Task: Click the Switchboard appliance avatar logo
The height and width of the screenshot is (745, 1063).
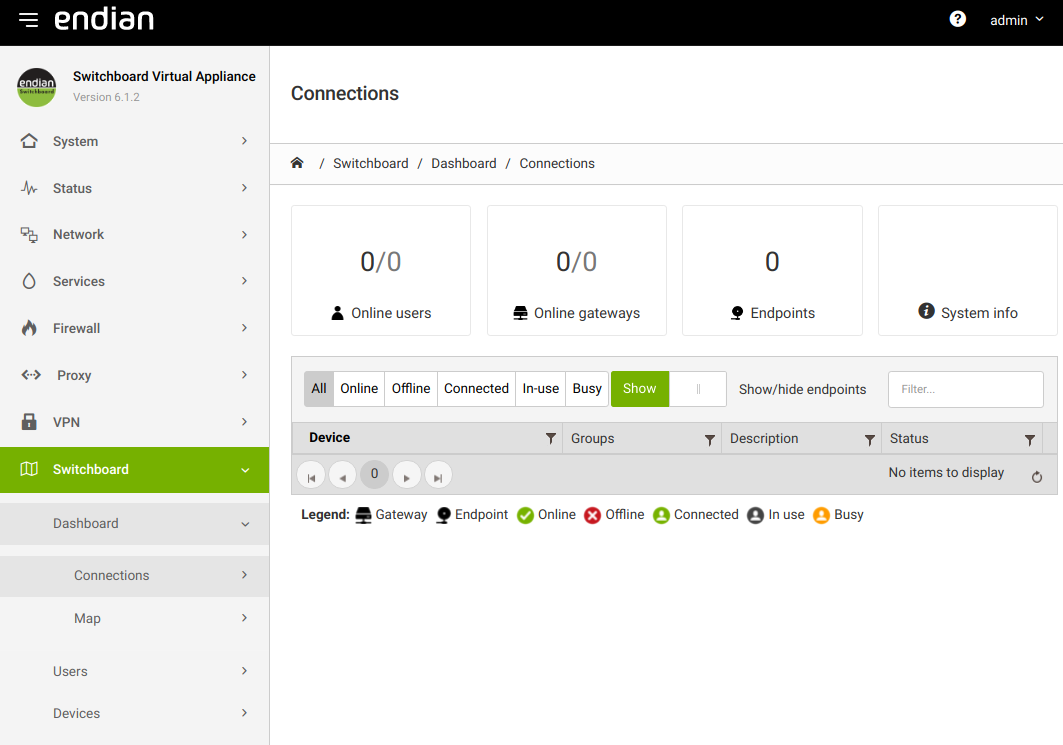Action: [37, 87]
